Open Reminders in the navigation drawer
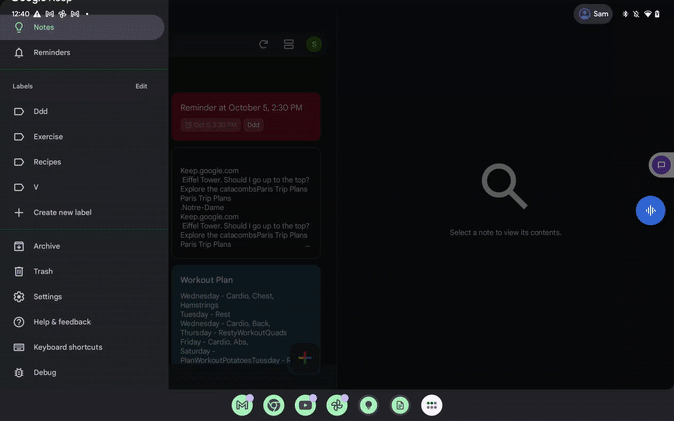Viewport: 674px width, 421px height. [x=52, y=52]
